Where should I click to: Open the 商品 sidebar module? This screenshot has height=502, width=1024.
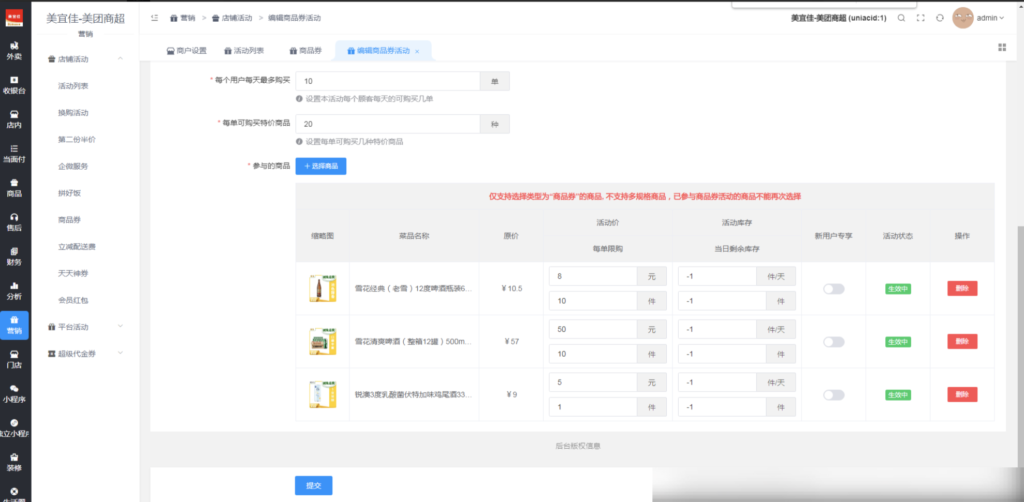click(x=14, y=187)
